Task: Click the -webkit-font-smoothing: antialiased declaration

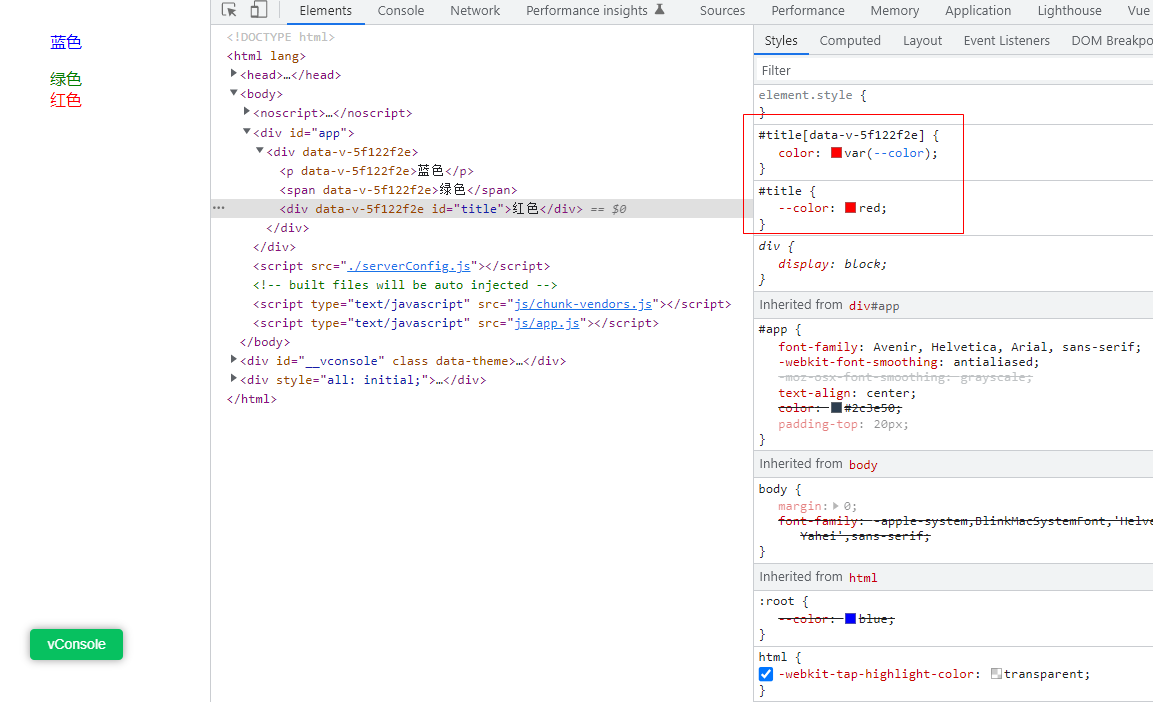Action: tap(909, 362)
